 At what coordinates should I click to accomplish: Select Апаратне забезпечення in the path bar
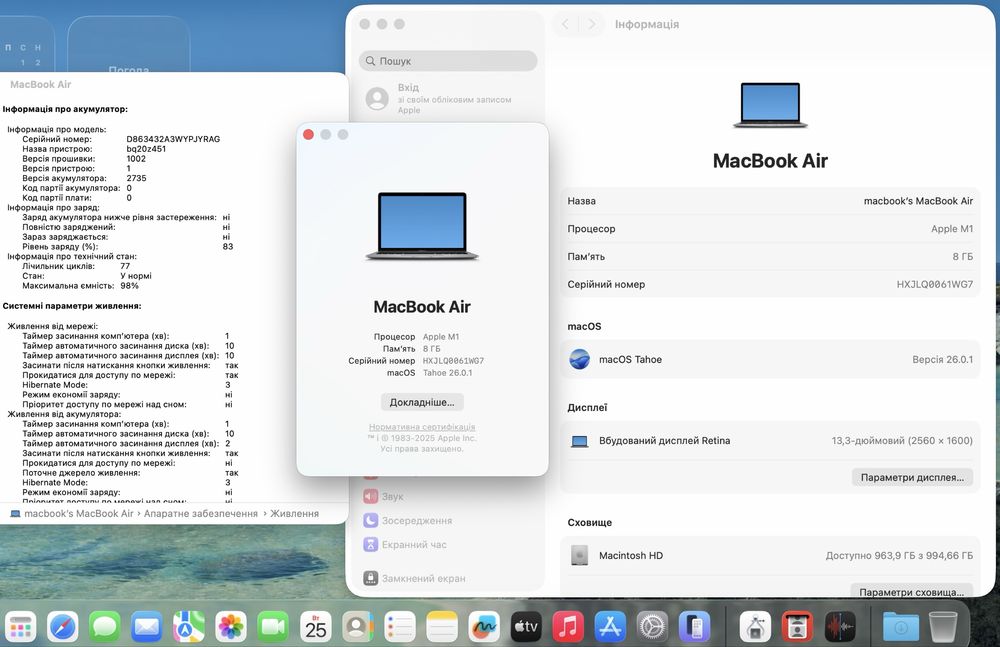coord(201,514)
